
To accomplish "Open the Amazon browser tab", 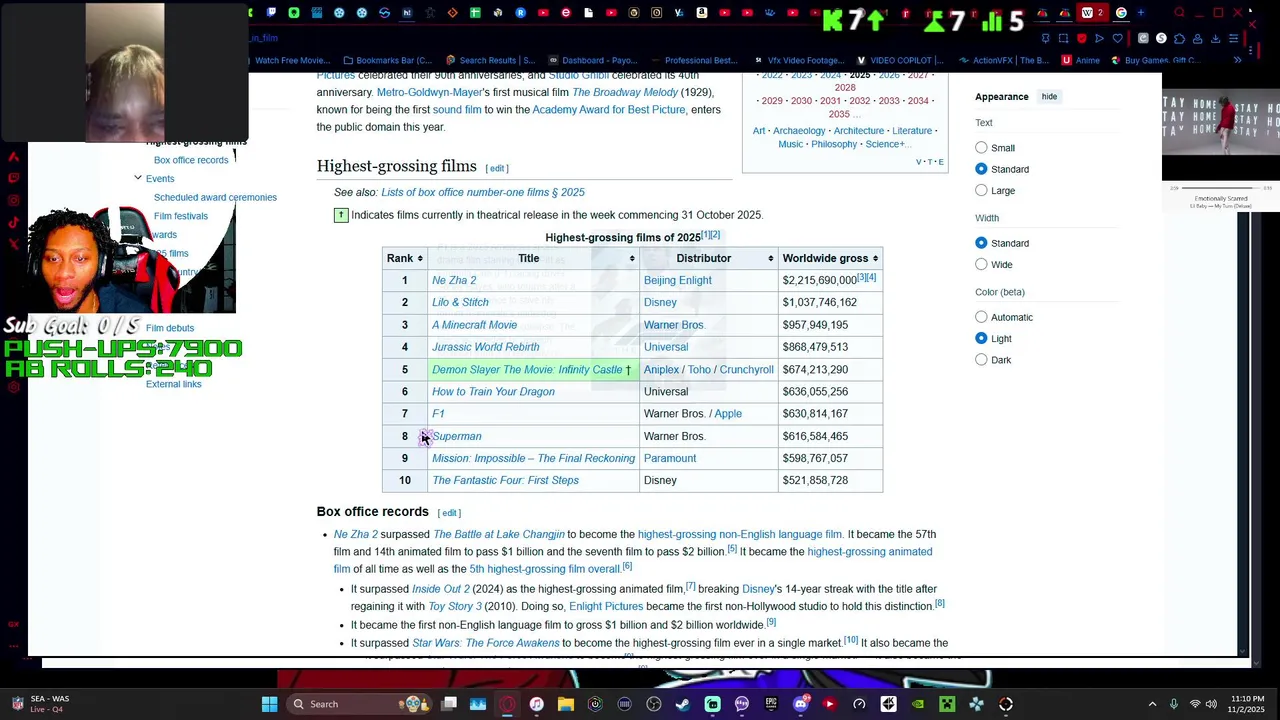I will (x=702, y=13).
